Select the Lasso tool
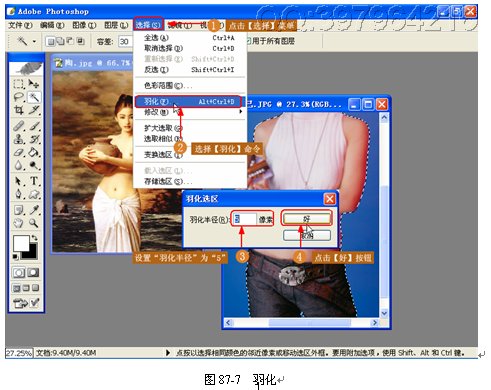This screenshot has width=491, height=390. click(x=19, y=97)
